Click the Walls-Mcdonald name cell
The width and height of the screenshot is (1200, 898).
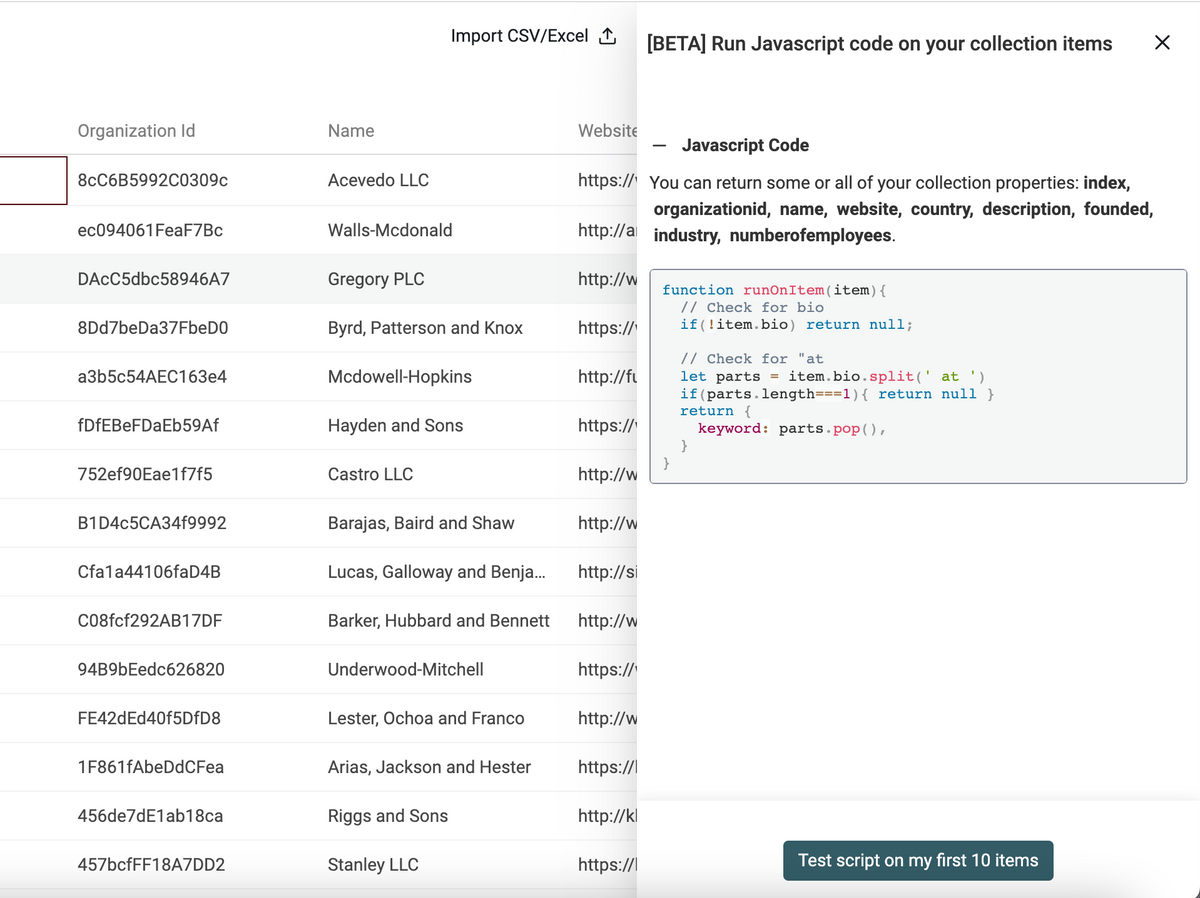tap(390, 230)
